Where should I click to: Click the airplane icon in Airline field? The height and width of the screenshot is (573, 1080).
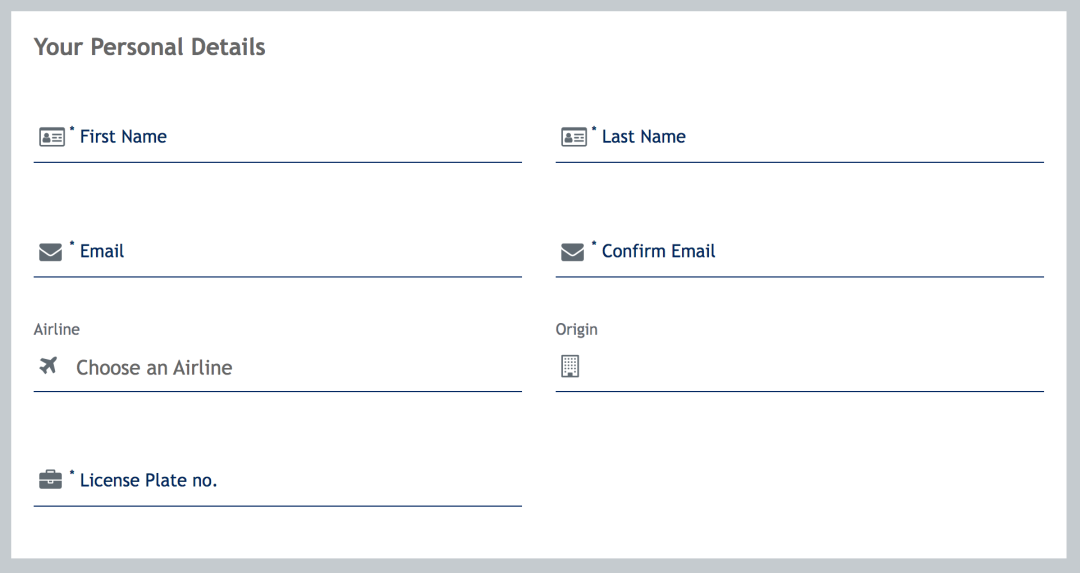click(x=48, y=366)
